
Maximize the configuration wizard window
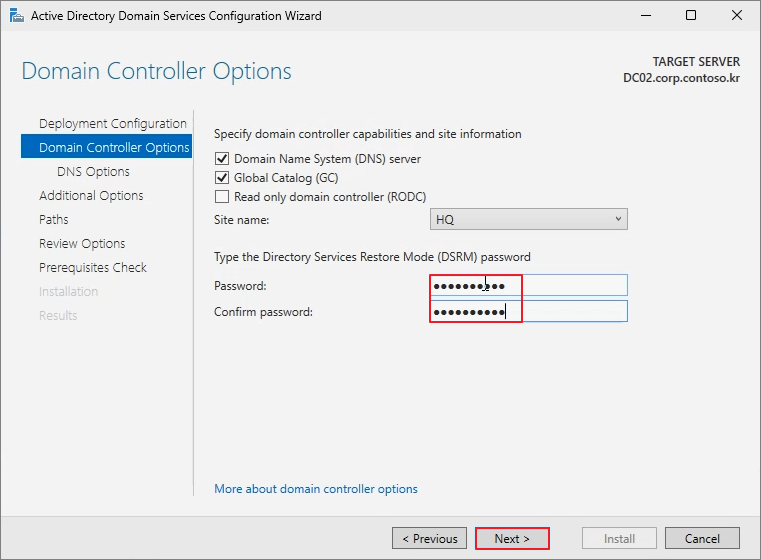click(x=691, y=16)
